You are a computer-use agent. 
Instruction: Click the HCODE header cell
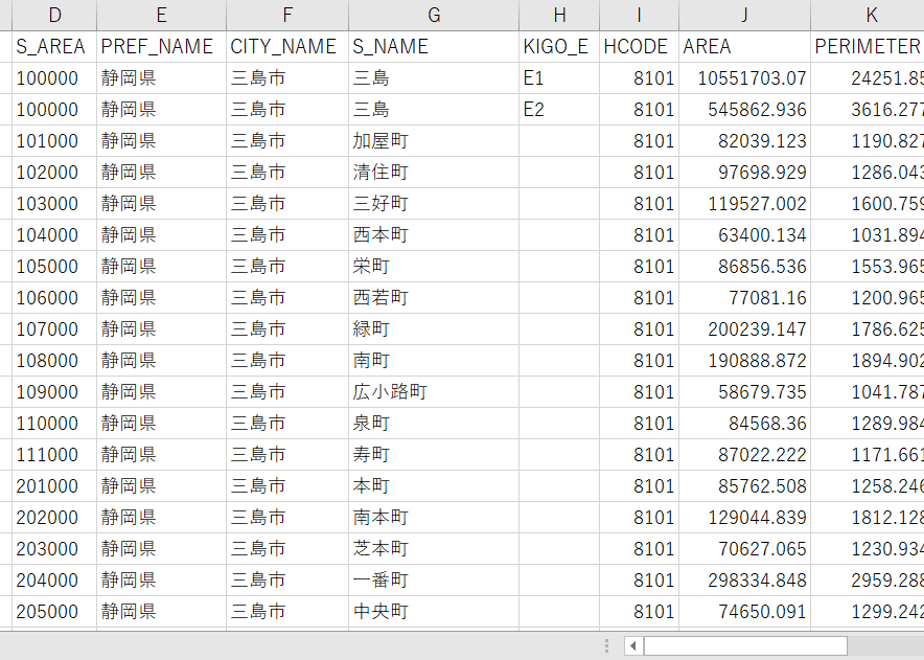pos(639,47)
